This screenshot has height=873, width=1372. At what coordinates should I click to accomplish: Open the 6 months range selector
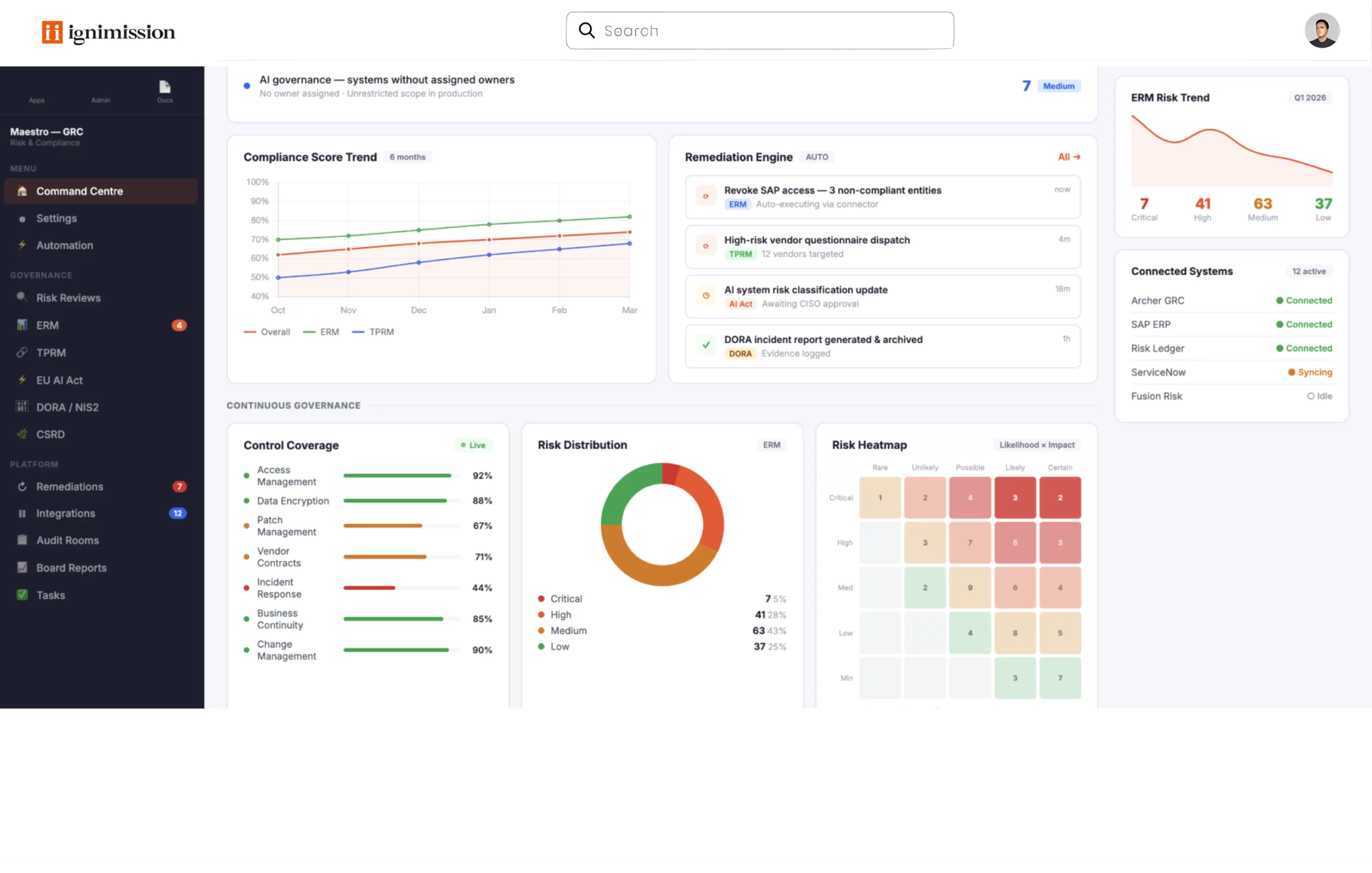(407, 157)
